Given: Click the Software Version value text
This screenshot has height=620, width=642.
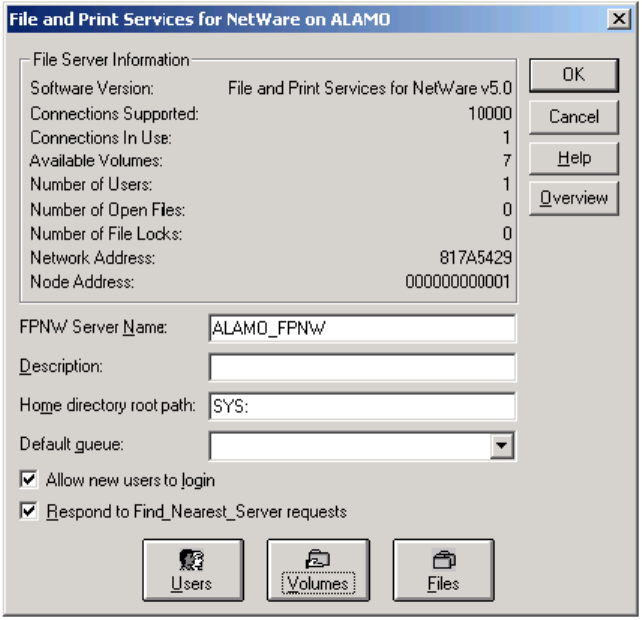Looking at the screenshot, I should point(370,88).
